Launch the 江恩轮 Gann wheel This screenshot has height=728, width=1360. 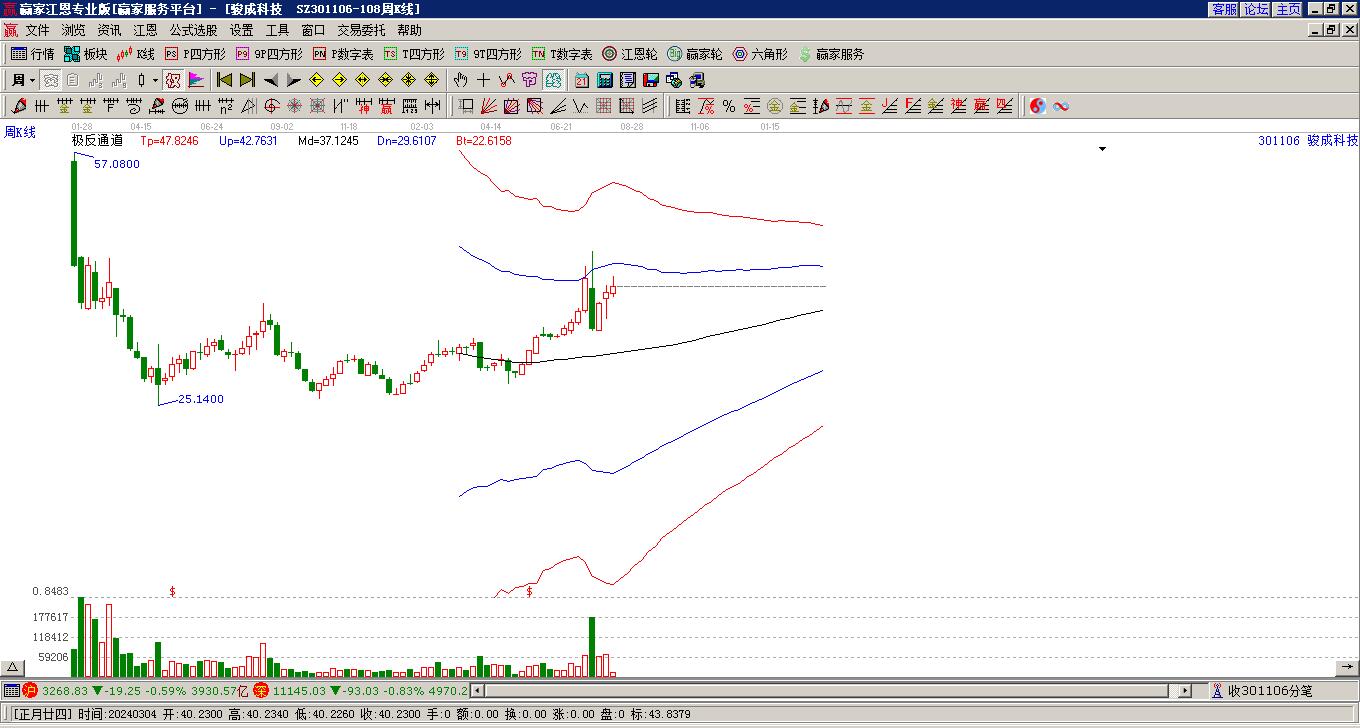click(630, 54)
